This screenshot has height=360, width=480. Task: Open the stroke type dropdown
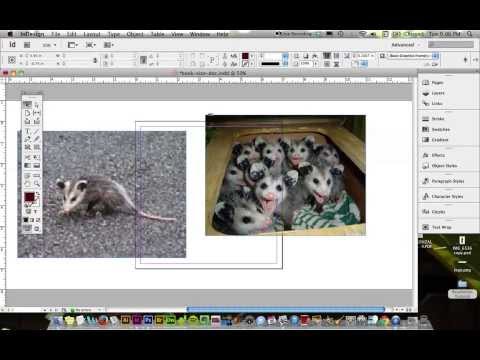point(285,63)
